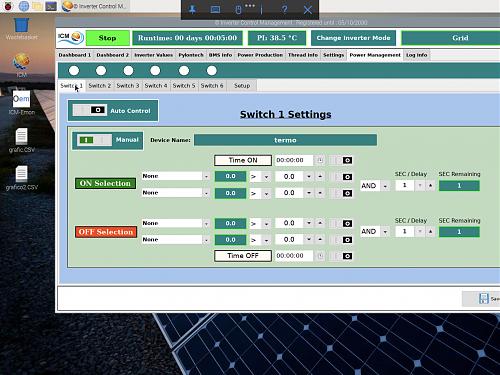Screen dimensions: 500x375
Task: Switch to the Switch 2 tab
Action: (x=99, y=86)
